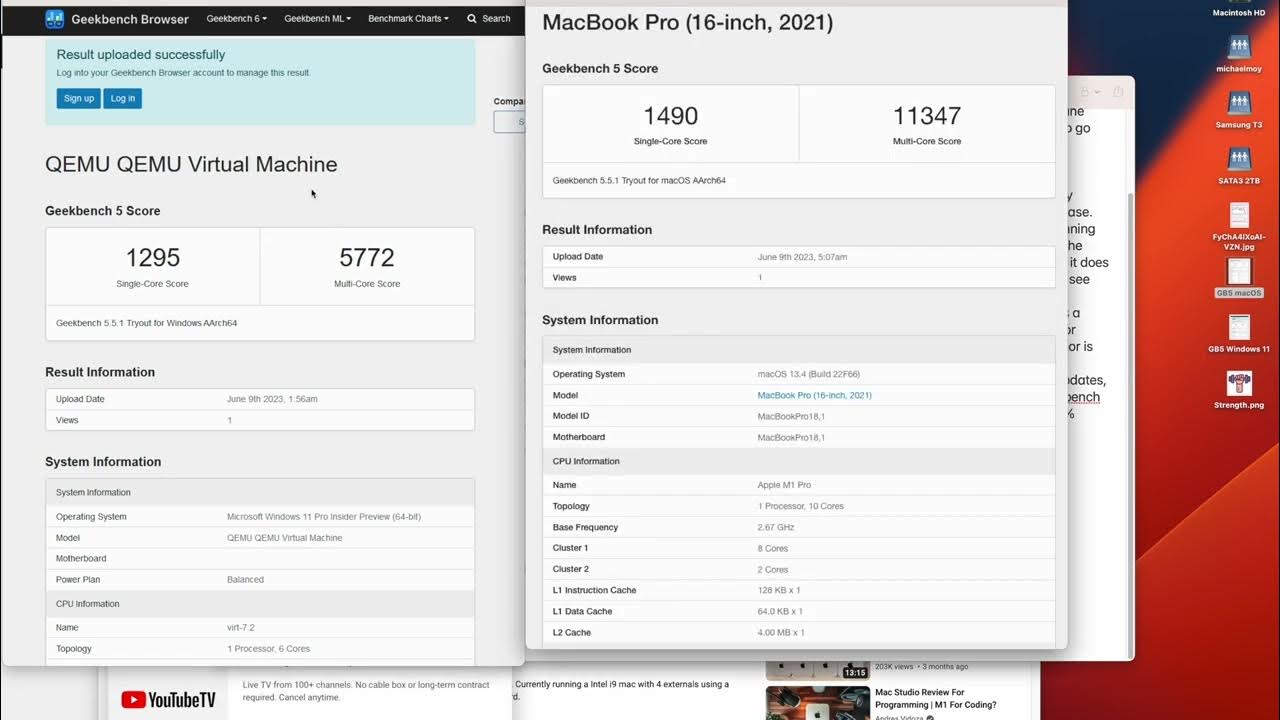Viewport: 1280px width, 720px height.
Task: Click the 'virt-7.2' CPU name value
Action: (241, 628)
